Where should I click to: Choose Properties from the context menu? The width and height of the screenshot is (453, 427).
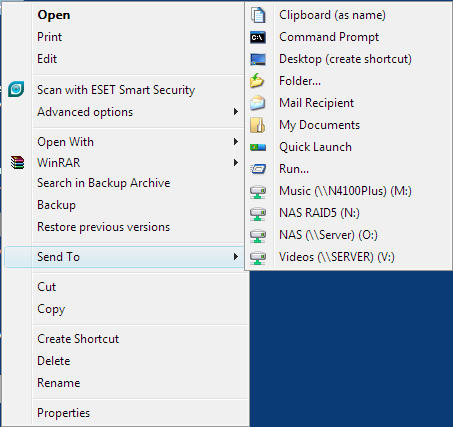coord(64,413)
